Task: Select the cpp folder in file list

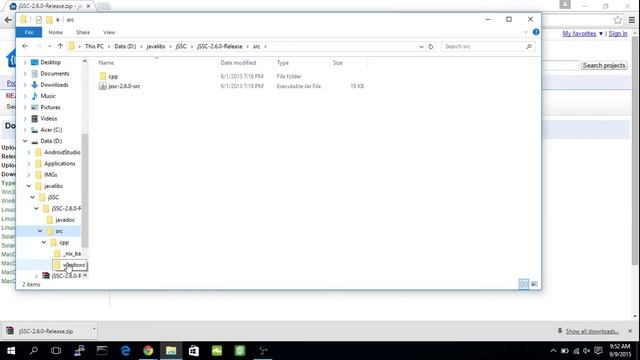Action: (x=113, y=76)
